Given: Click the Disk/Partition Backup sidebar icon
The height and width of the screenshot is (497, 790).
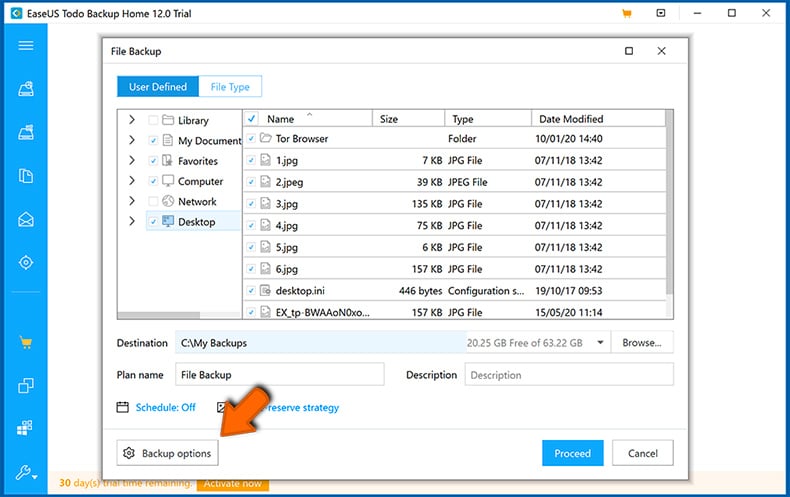Looking at the screenshot, I should (x=26, y=89).
